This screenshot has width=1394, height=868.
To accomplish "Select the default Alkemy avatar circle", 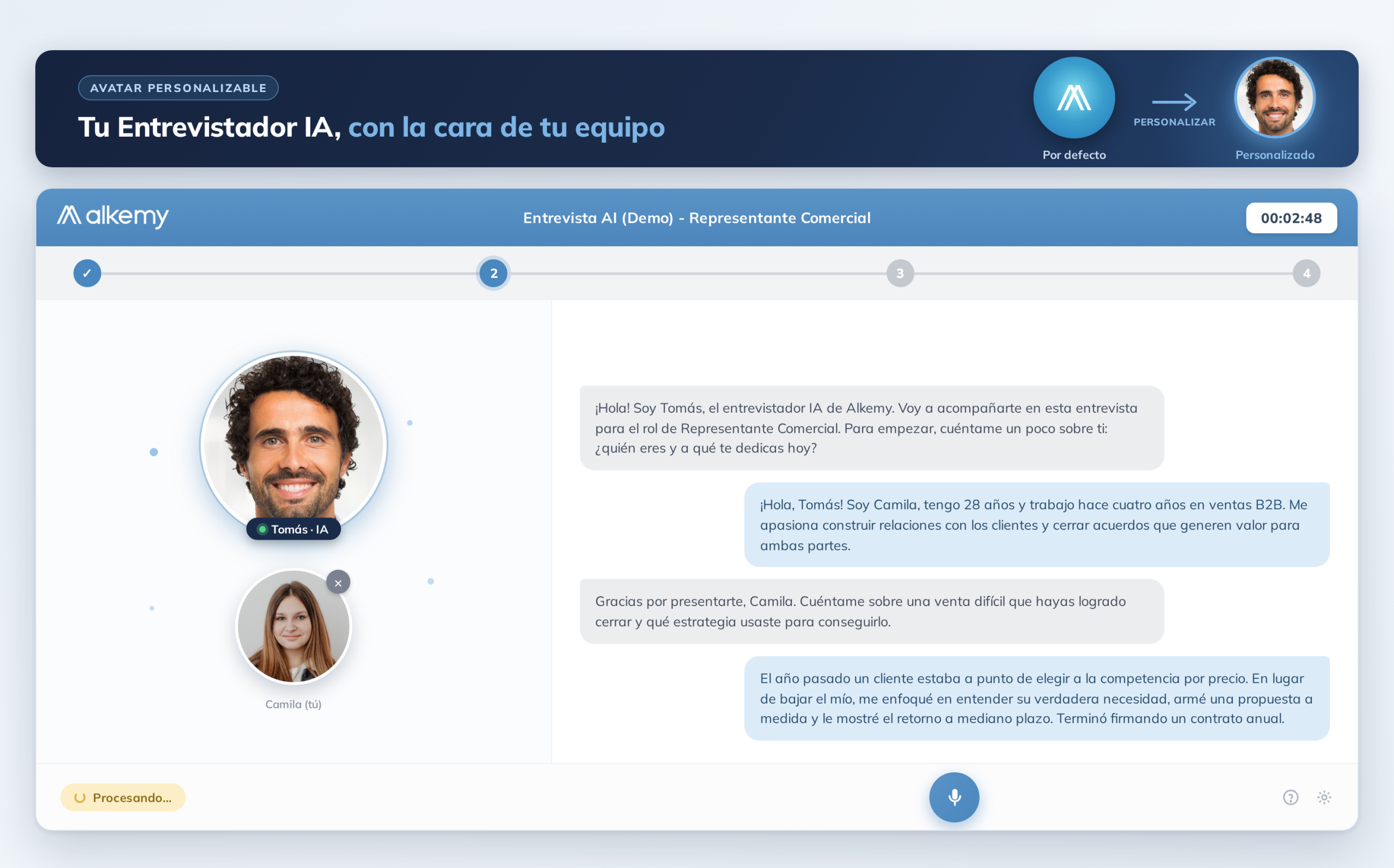I will (x=1074, y=97).
